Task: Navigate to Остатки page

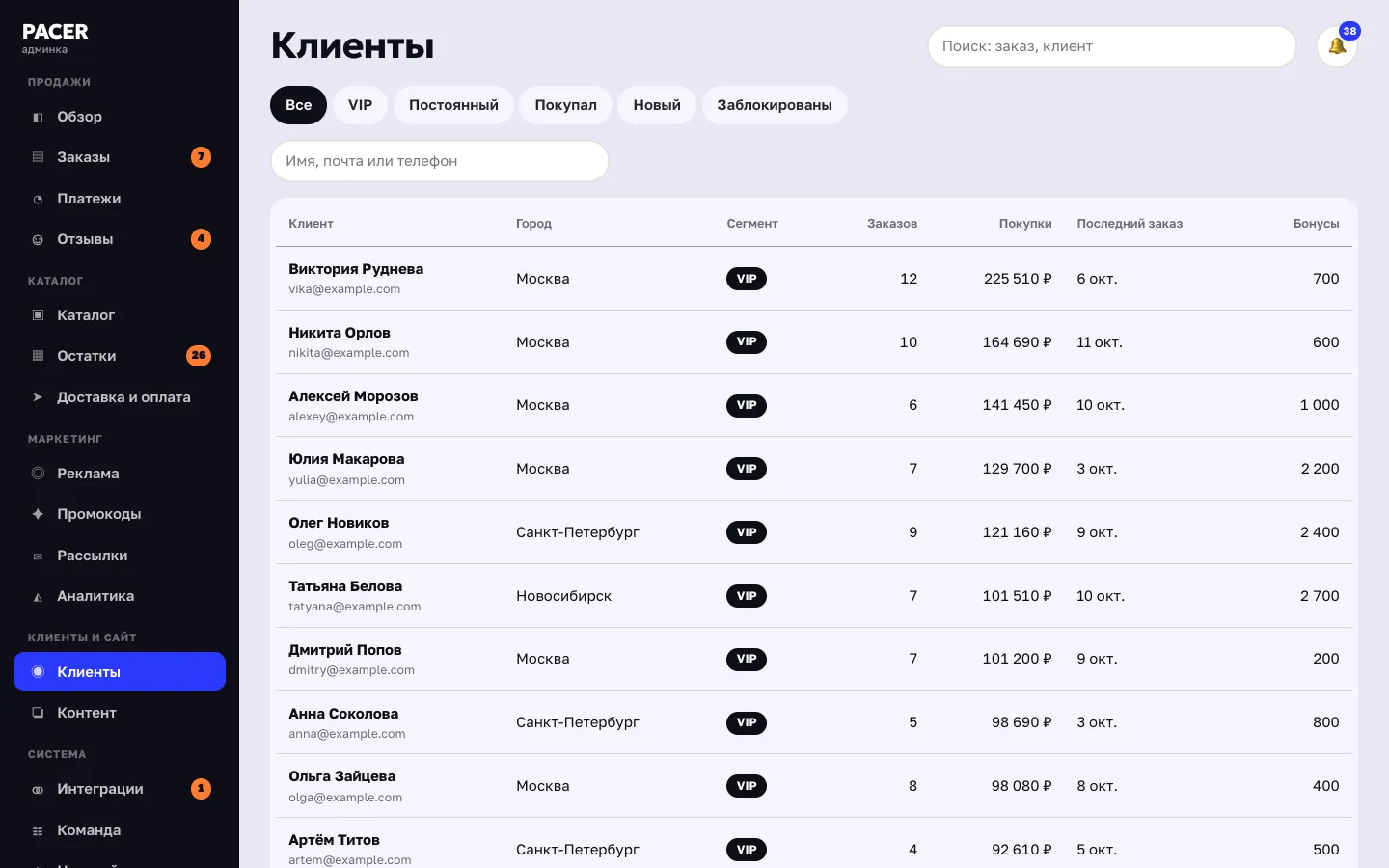Action: (120, 356)
